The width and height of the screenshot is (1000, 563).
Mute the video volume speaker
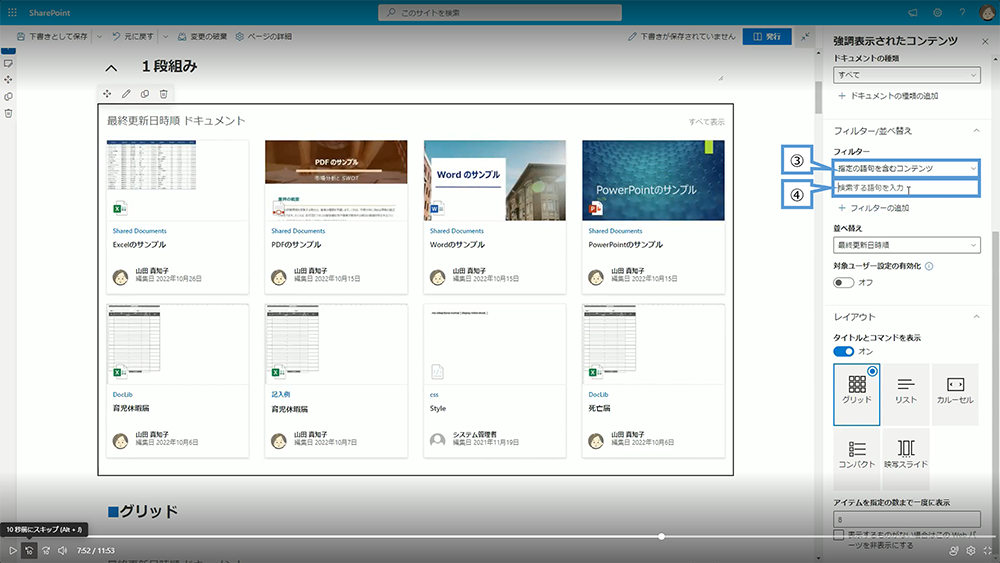[x=62, y=550]
